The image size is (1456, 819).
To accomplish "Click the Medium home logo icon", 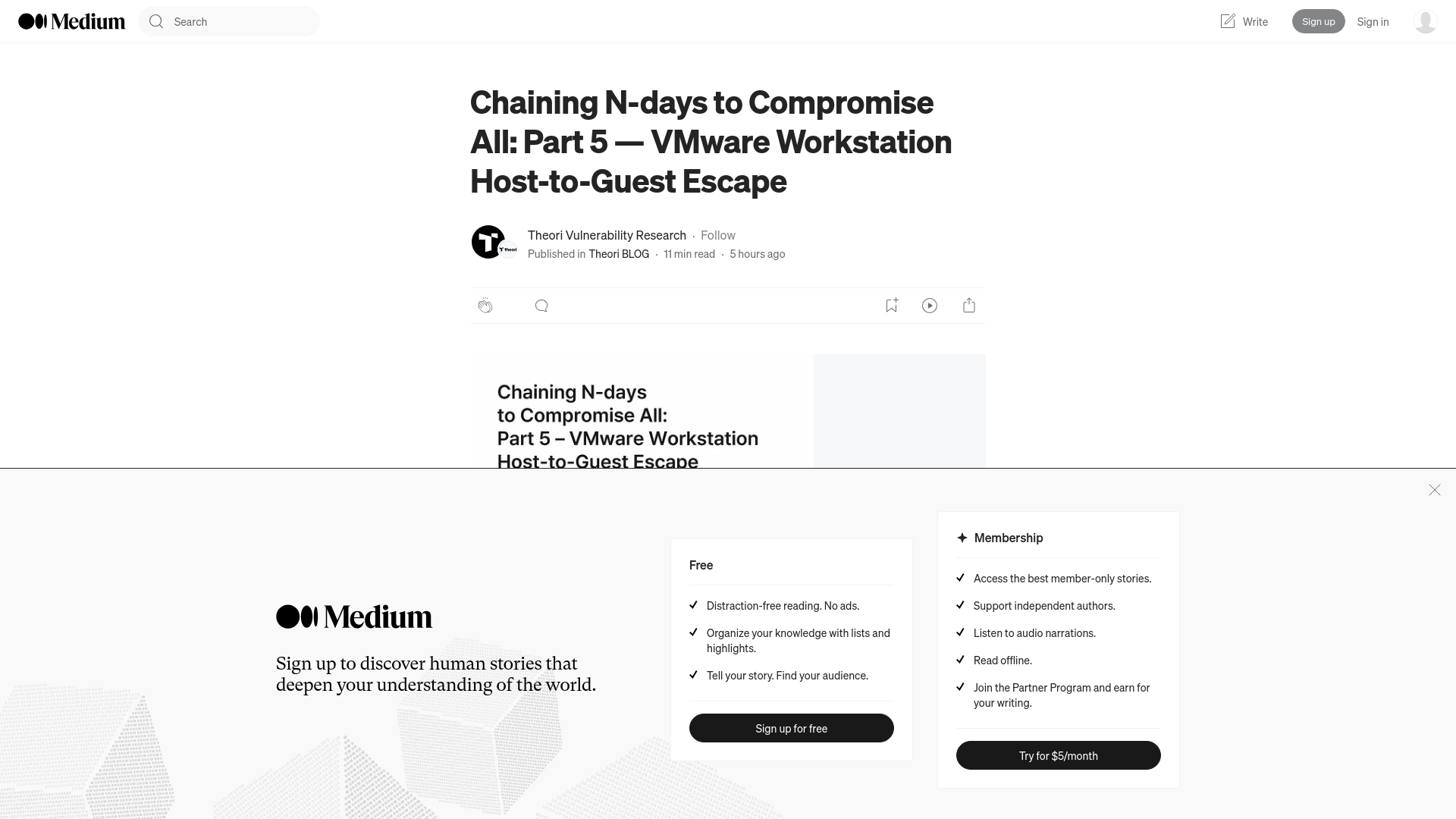I will pyautogui.click(x=71, y=21).
